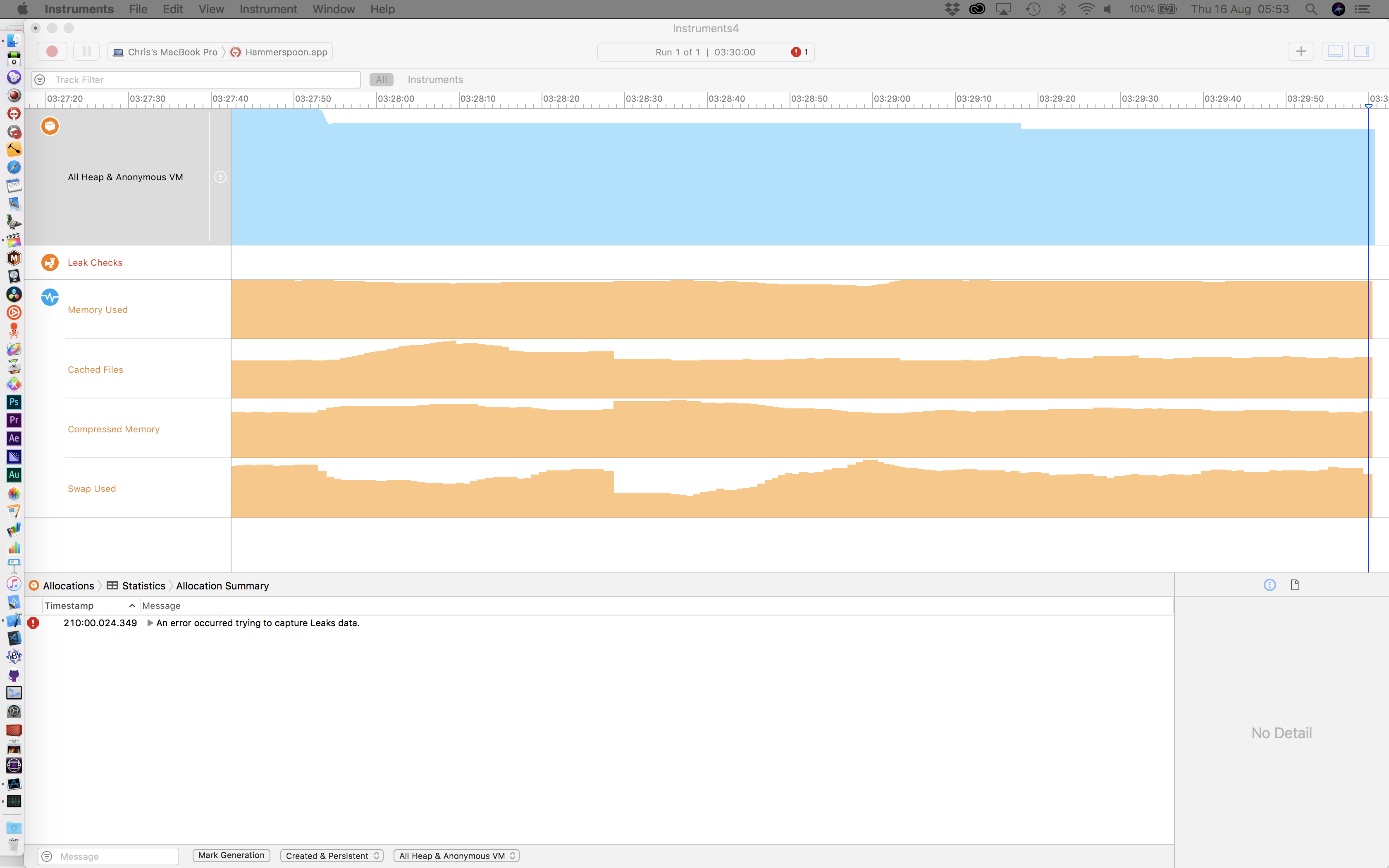
Task: Switch to the Instruments filter tab
Action: [435, 79]
